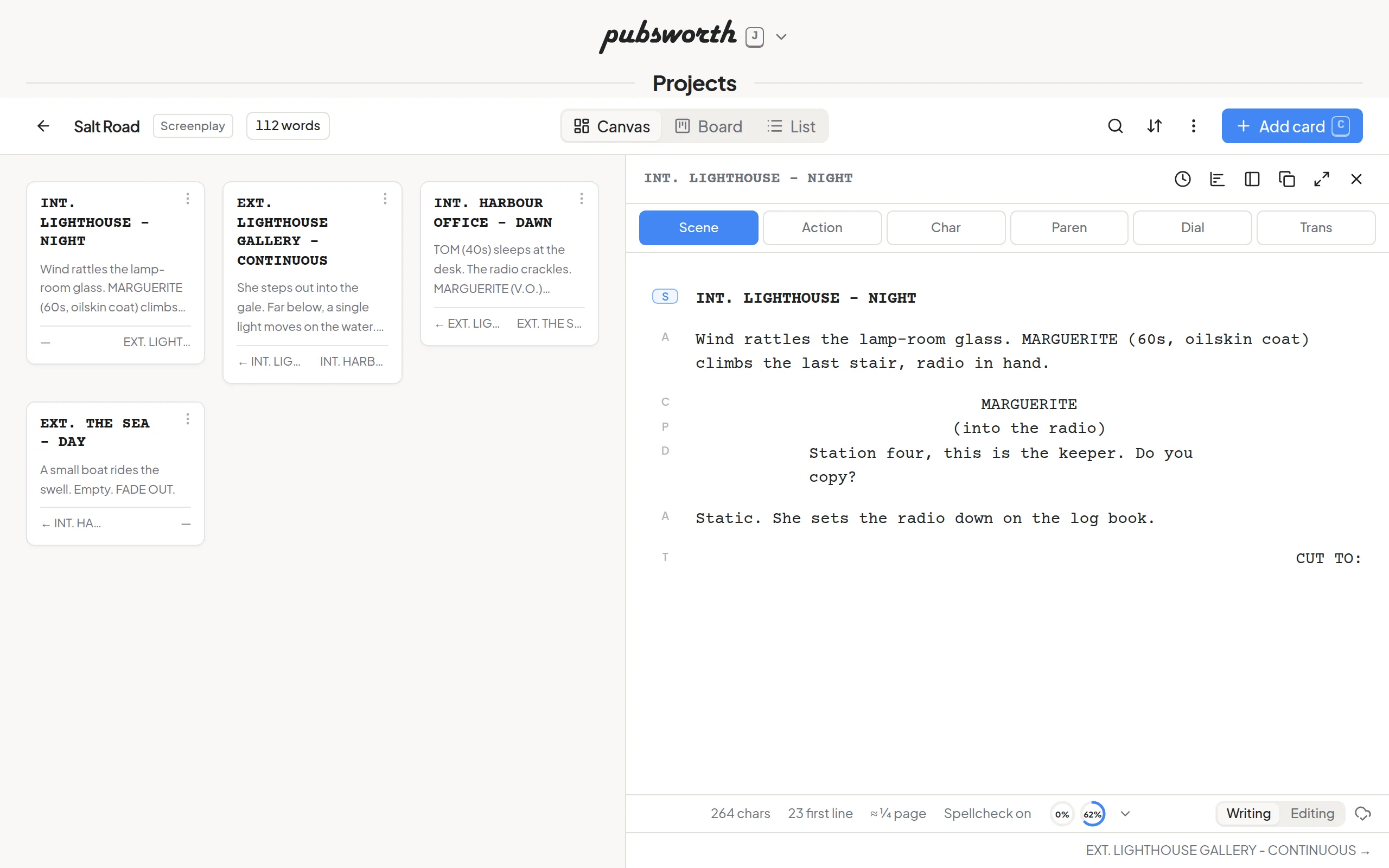Toggle the side panel layout icon
This screenshot has height=868, width=1389.
pos(1252,179)
